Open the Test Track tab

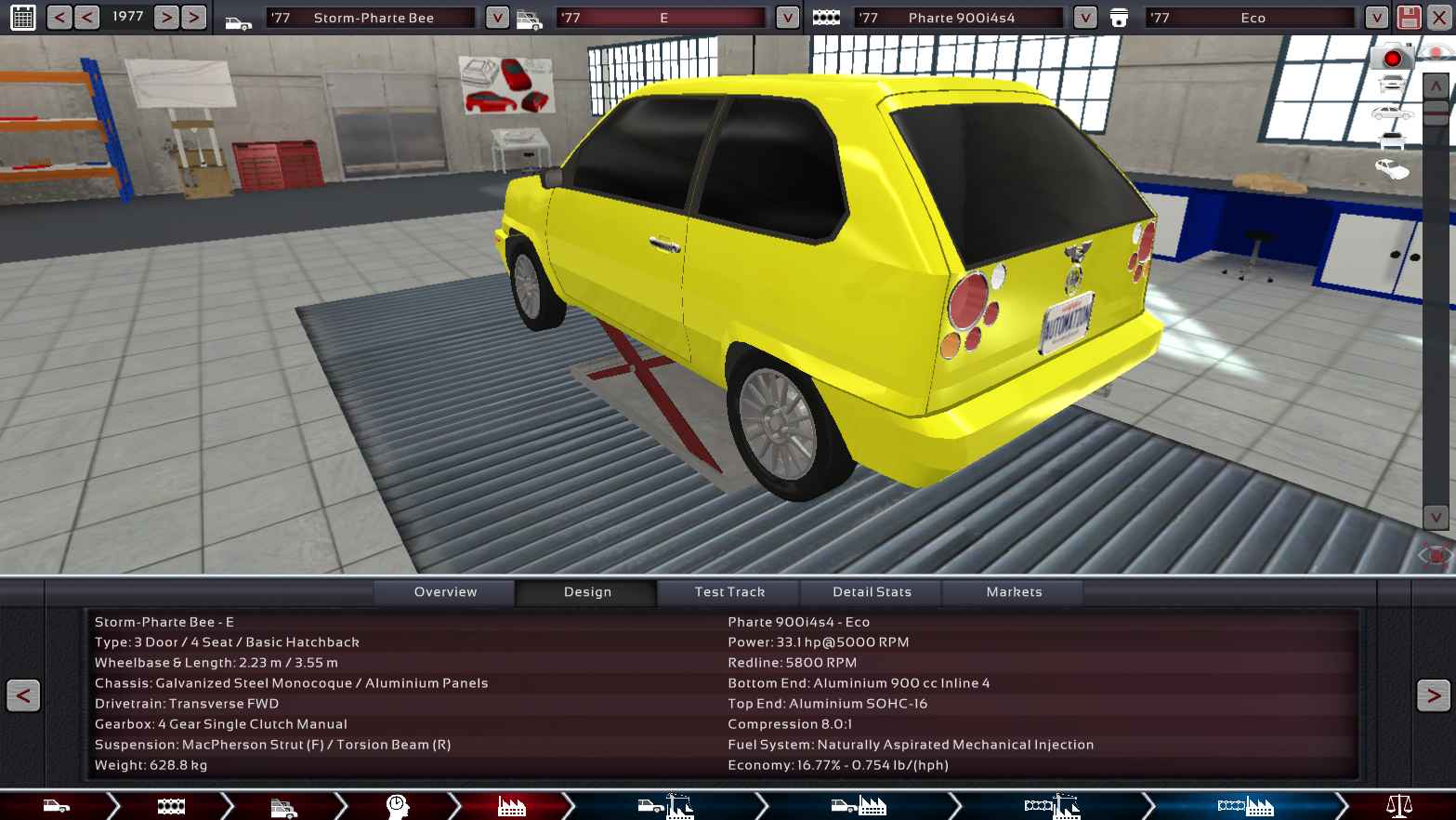[729, 592]
